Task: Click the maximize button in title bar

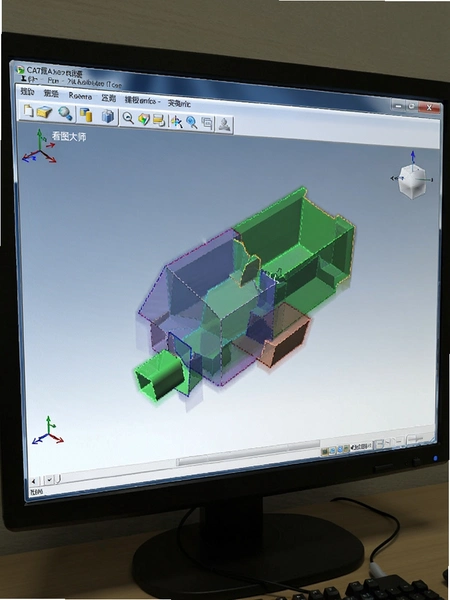Action: coord(412,106)
